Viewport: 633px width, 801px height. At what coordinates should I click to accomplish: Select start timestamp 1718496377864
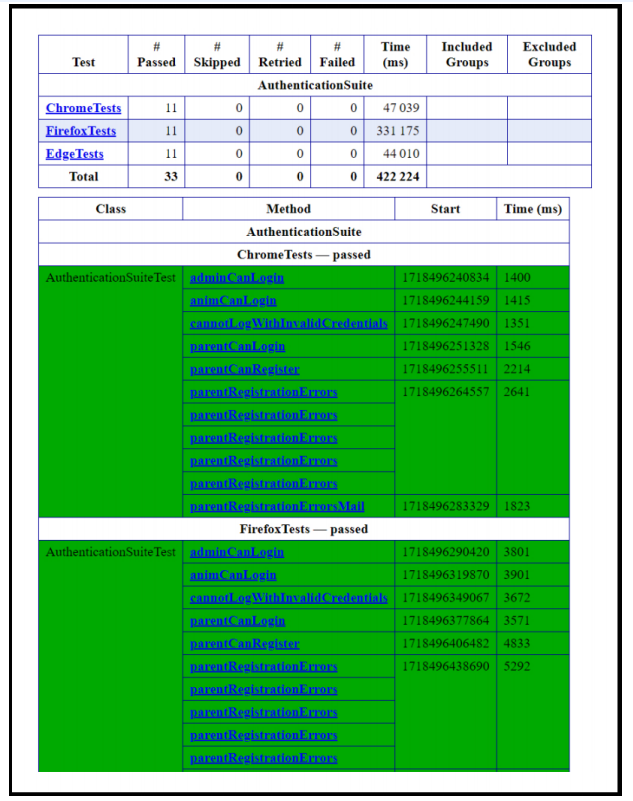446,621
